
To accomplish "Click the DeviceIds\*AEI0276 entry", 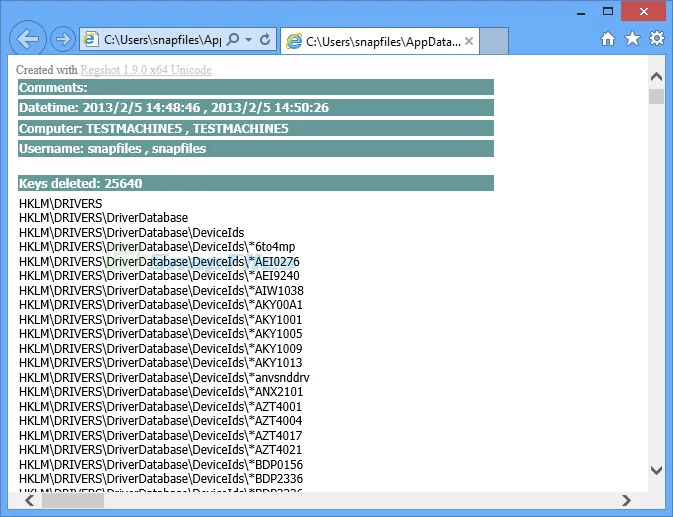I will pyautogui.click(x=159, y=261).
